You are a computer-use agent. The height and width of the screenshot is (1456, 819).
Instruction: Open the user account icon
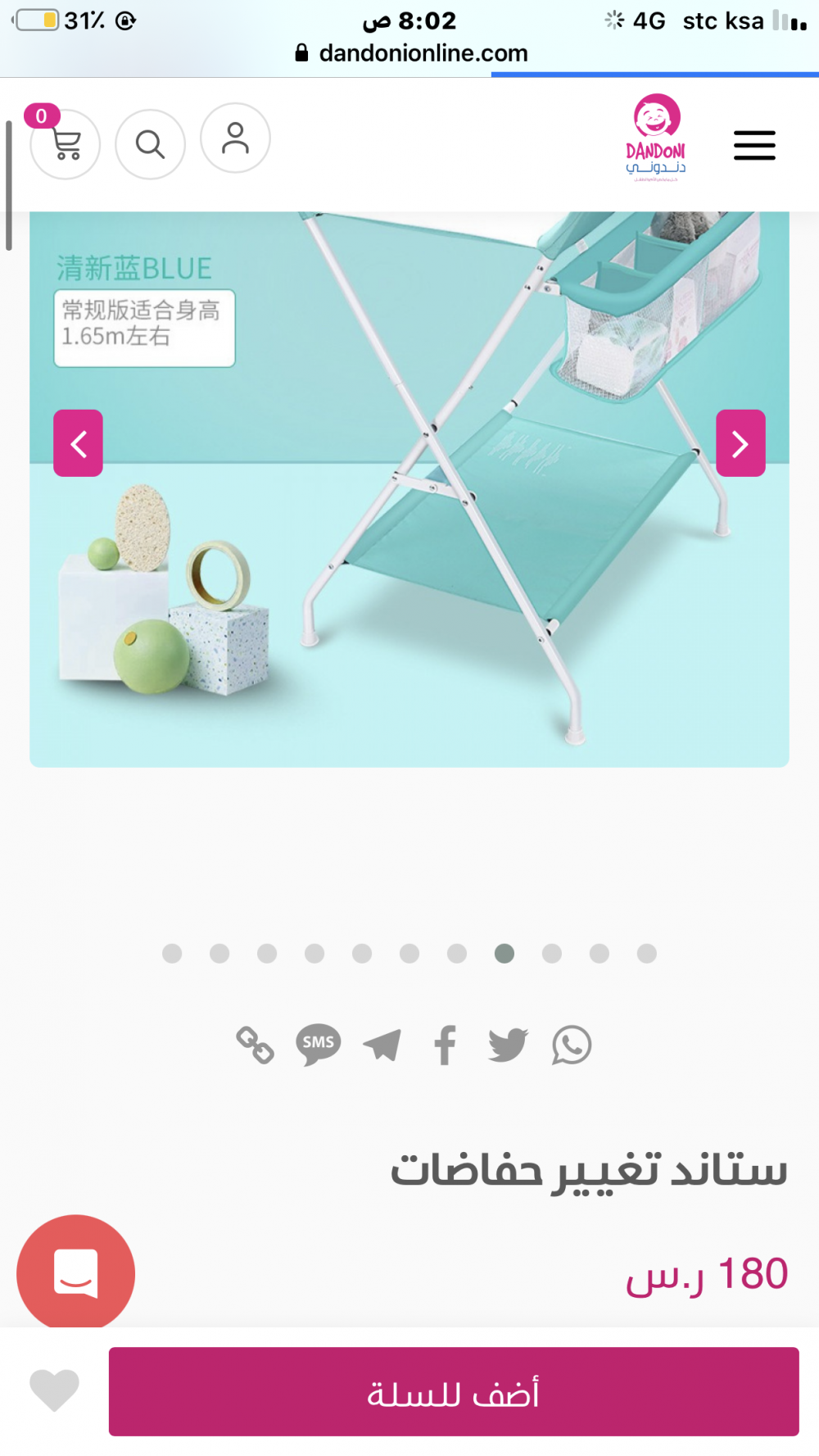pyautogui.click(x=235, y=138)
